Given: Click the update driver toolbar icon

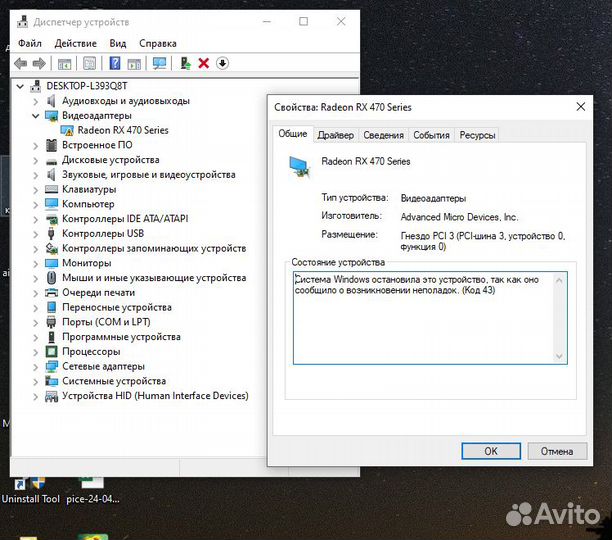Looking at the screenshot, I should 185,63.
